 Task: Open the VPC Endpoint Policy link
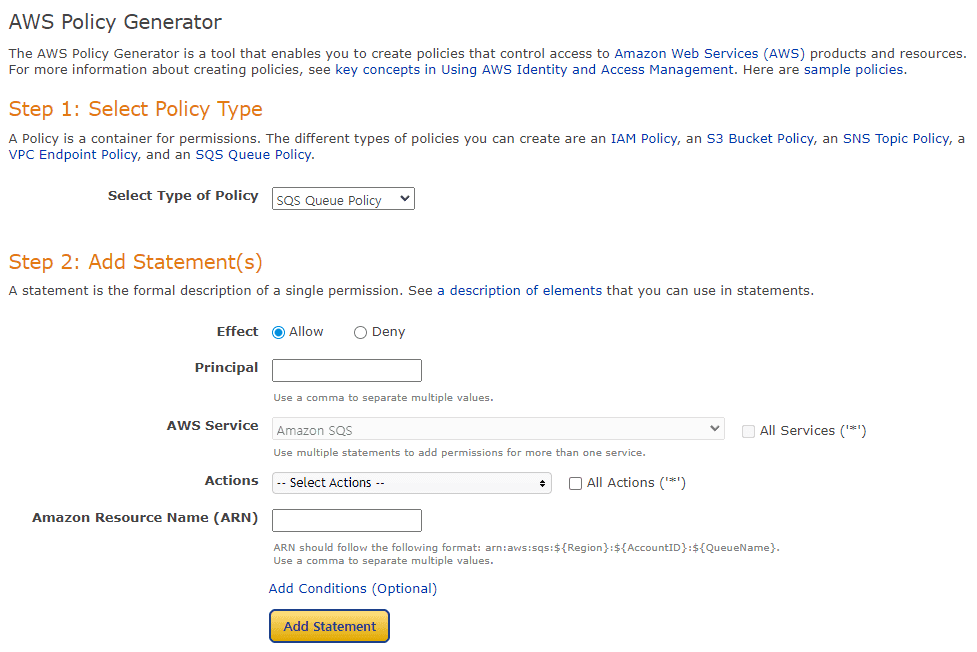(73, 155)
